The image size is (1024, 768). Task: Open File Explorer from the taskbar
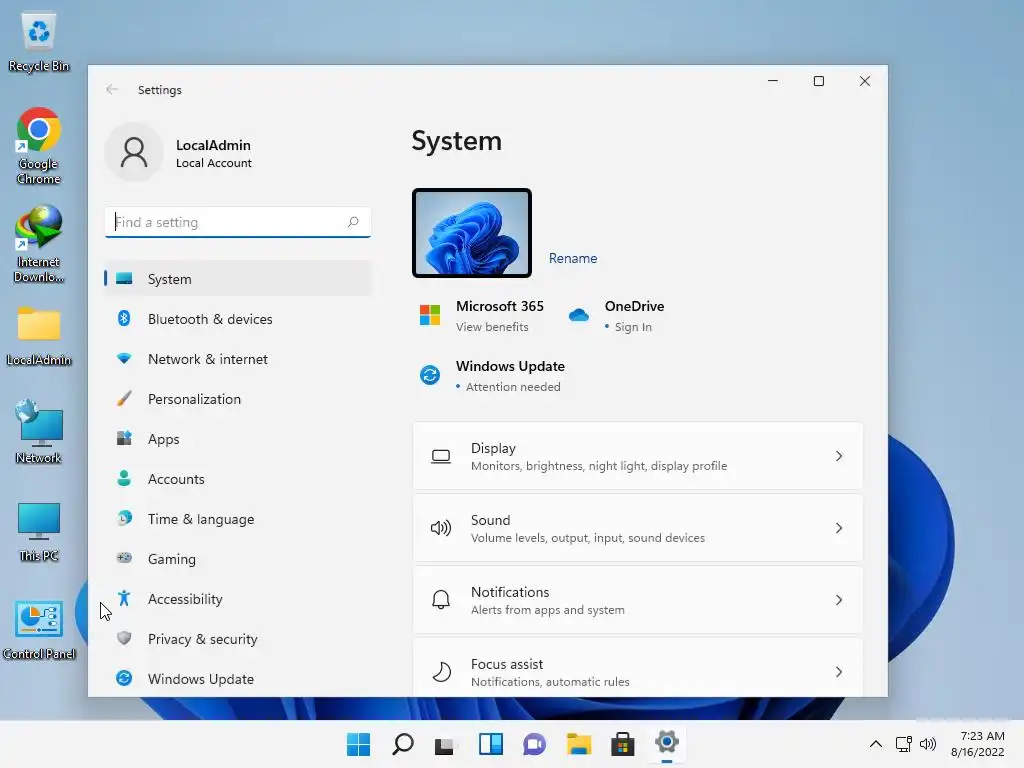[579, 744]
